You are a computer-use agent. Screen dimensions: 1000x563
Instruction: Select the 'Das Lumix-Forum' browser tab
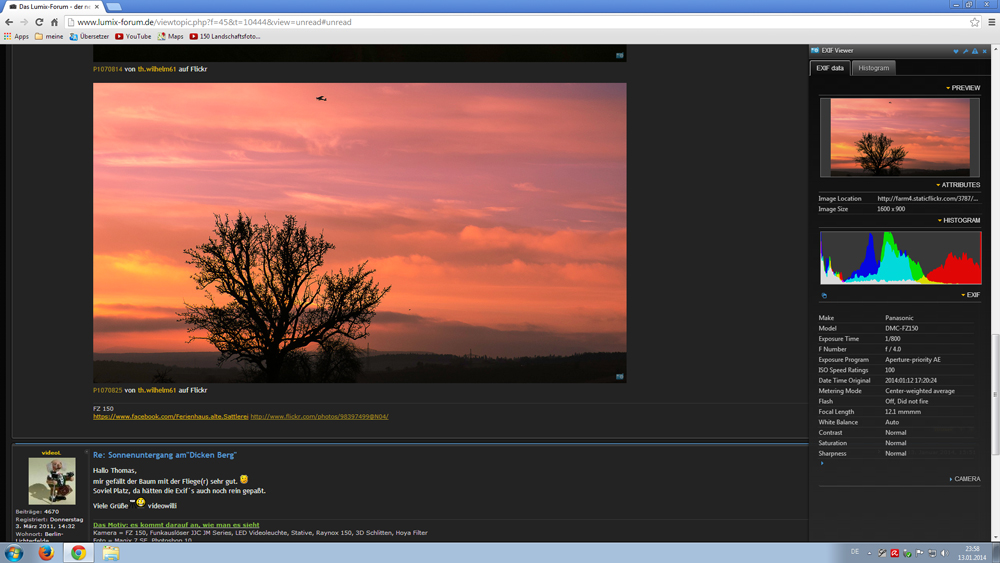[x=51, y=6]
